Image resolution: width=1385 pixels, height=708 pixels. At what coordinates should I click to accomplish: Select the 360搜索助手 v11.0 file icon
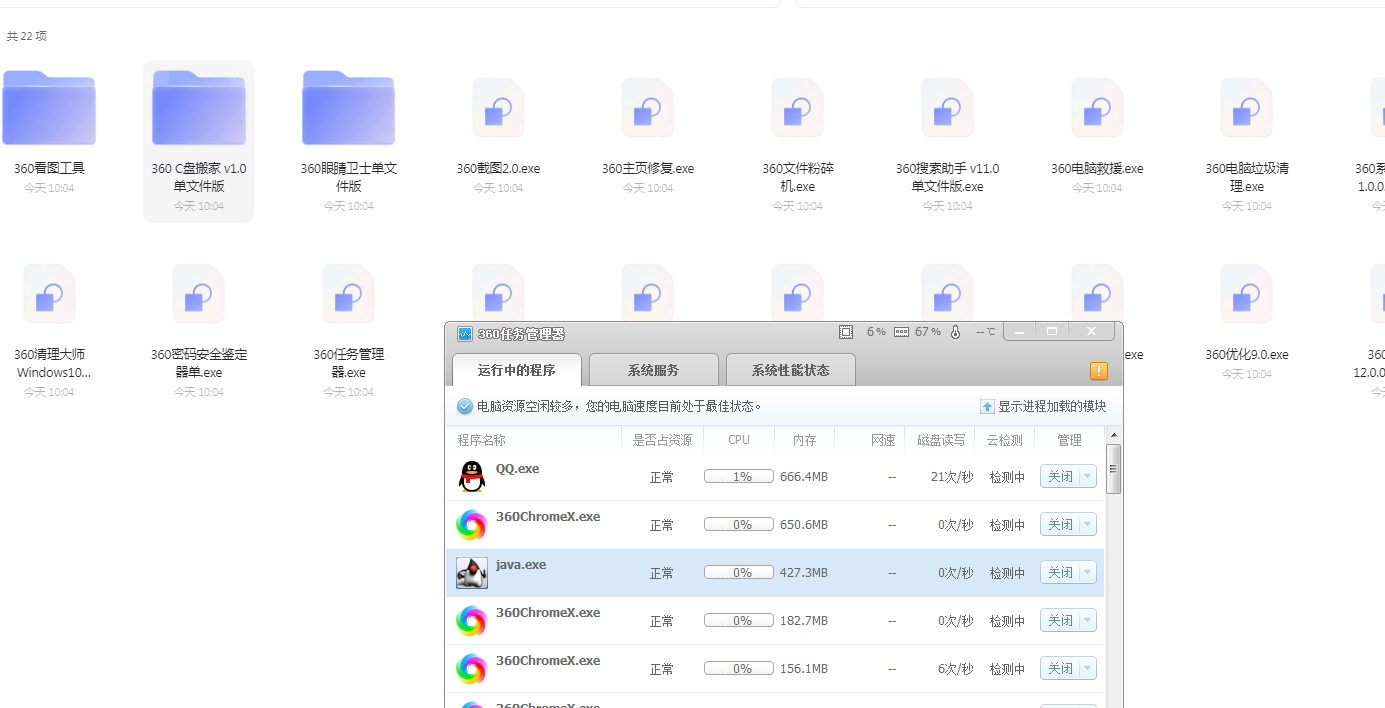point(947,108)
